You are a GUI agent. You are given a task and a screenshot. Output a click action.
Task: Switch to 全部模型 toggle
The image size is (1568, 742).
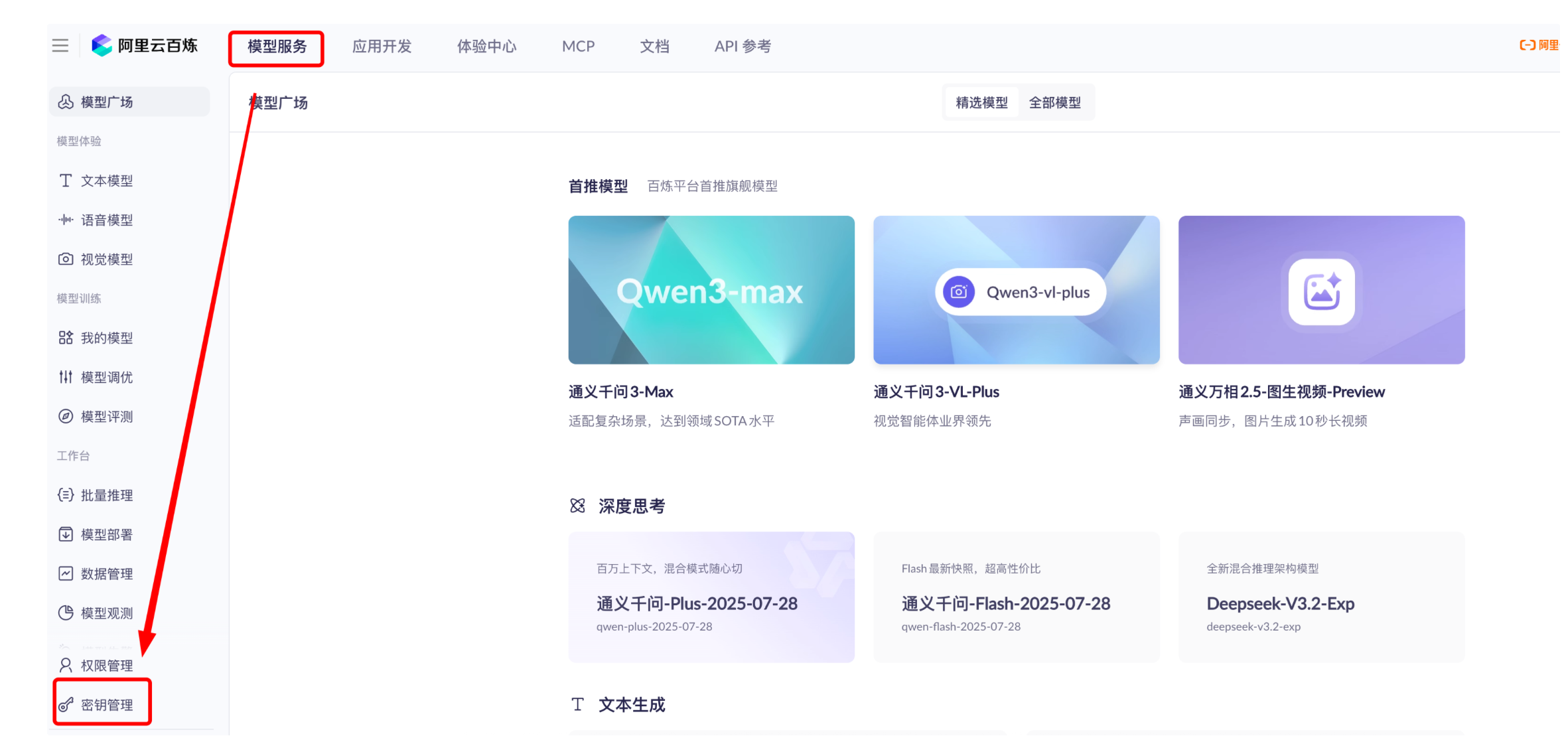1054,103
